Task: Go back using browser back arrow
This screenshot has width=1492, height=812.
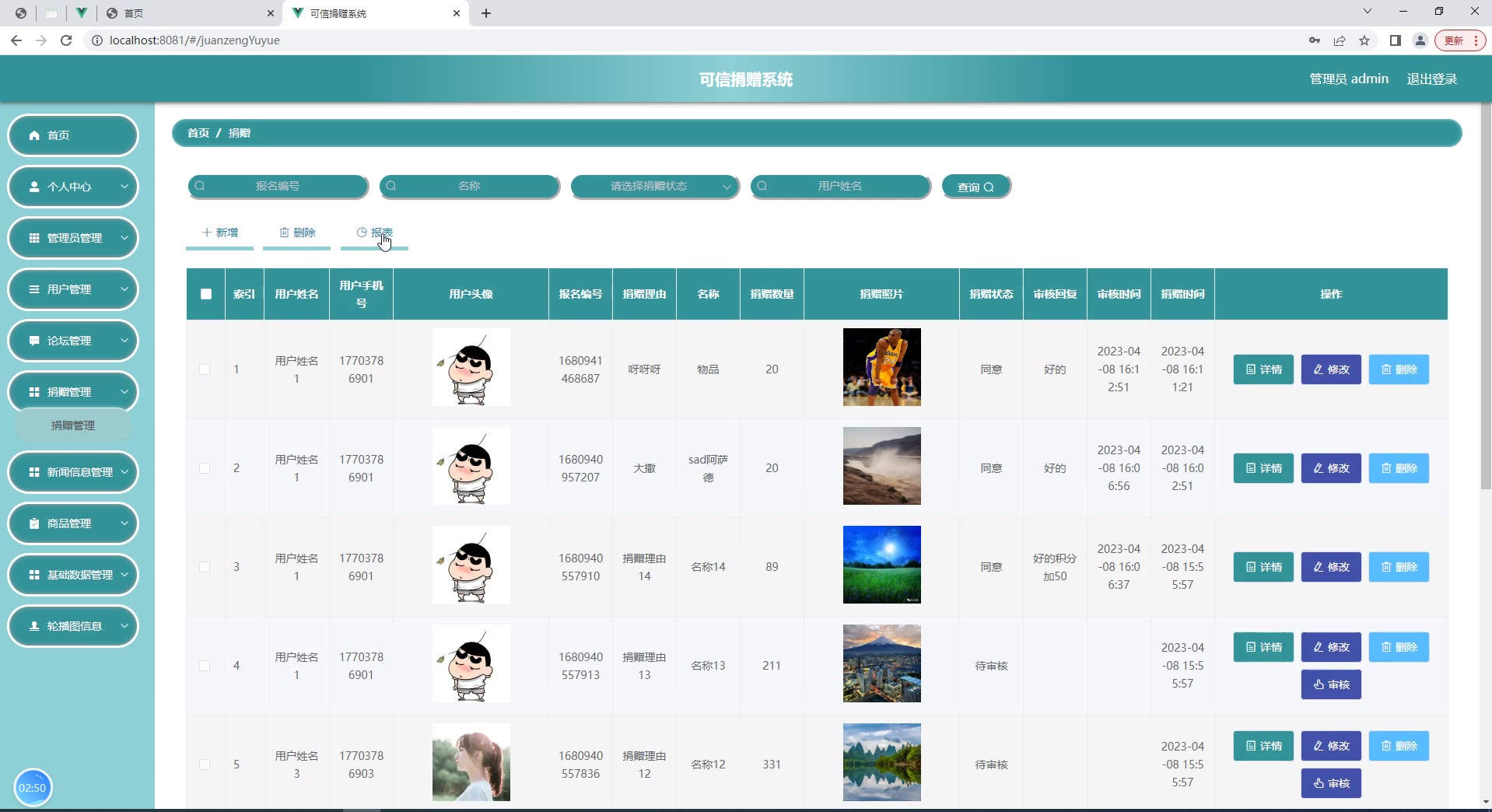Action: 16,40
